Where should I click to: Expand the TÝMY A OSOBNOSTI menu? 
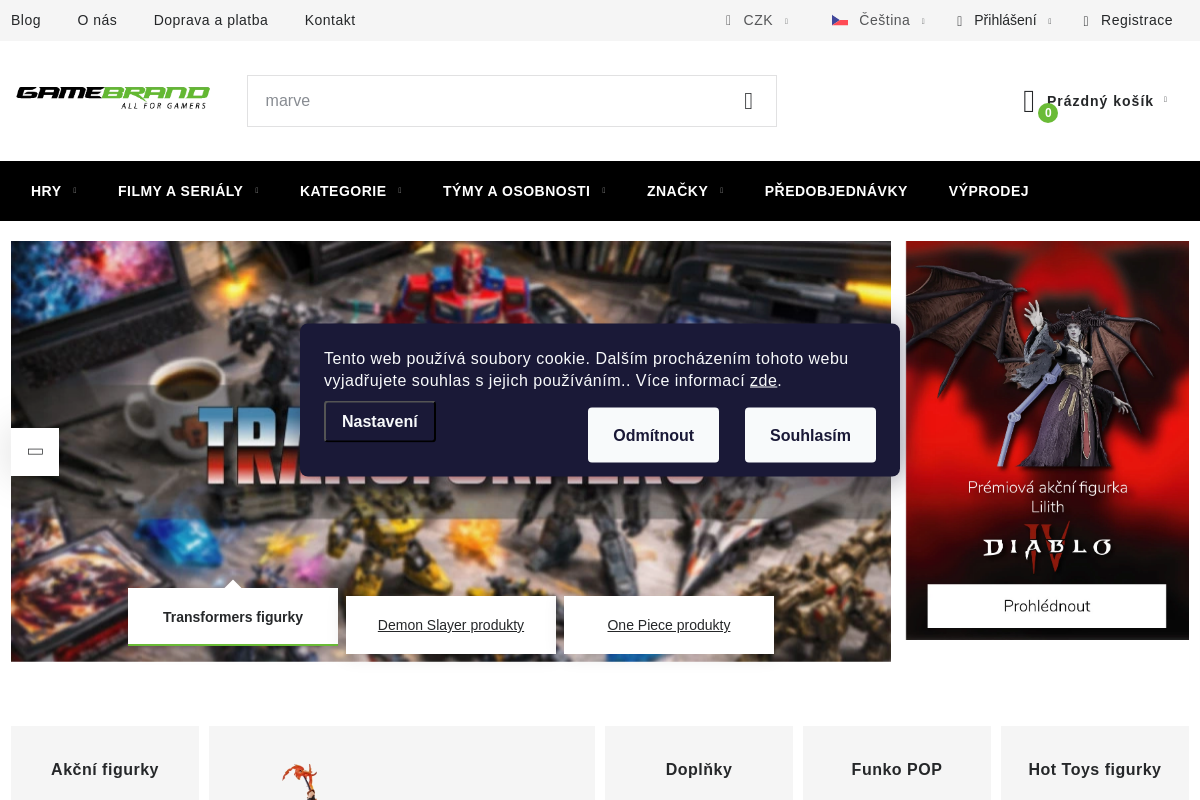coord(524,191)
